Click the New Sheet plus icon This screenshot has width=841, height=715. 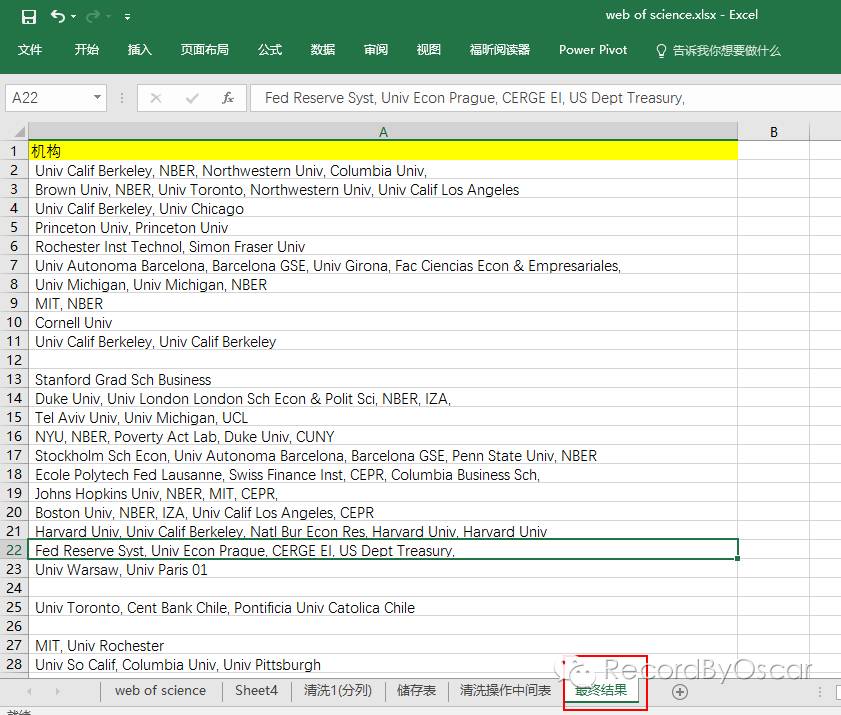[680, 692]
